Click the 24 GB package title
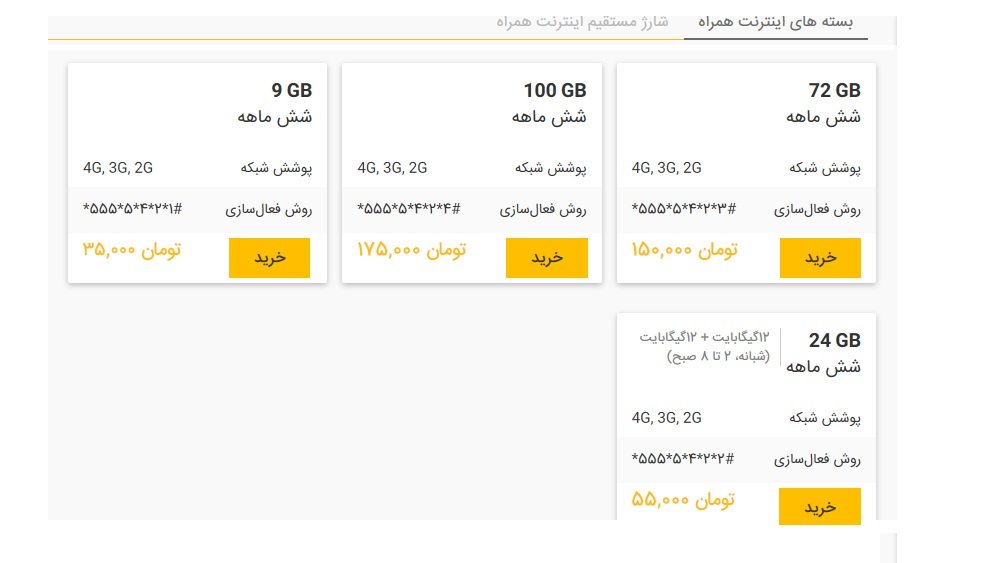Screen dimensions: 1000x563 (834, 341)
